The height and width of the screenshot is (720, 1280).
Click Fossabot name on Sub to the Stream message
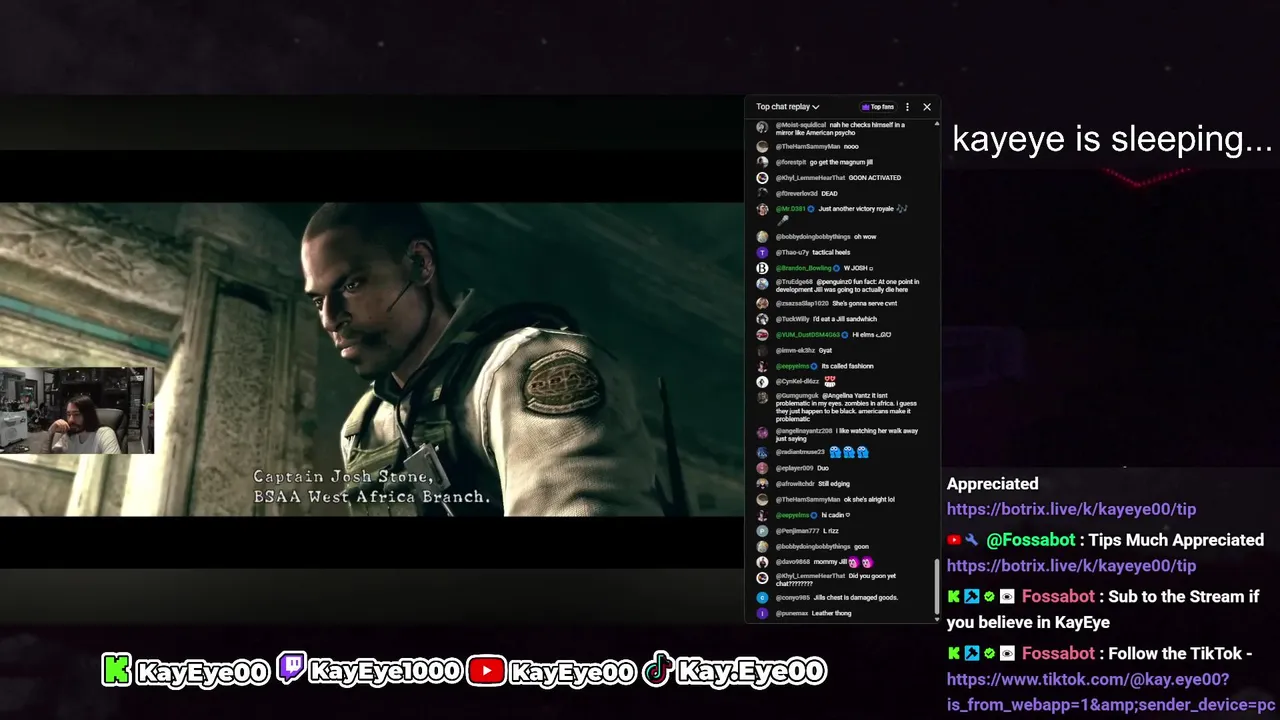pos(1058,597)
